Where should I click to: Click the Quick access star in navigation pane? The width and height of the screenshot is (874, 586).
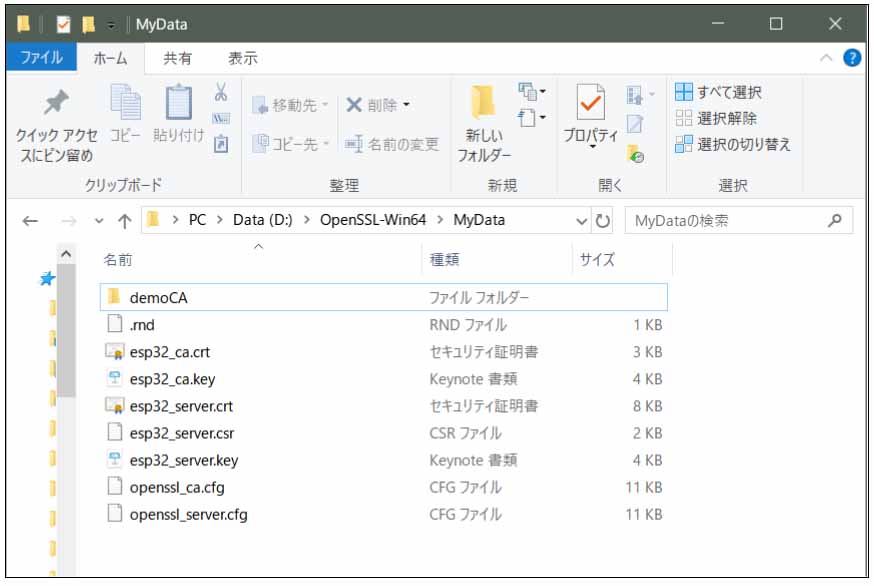[x=47, y=278]
